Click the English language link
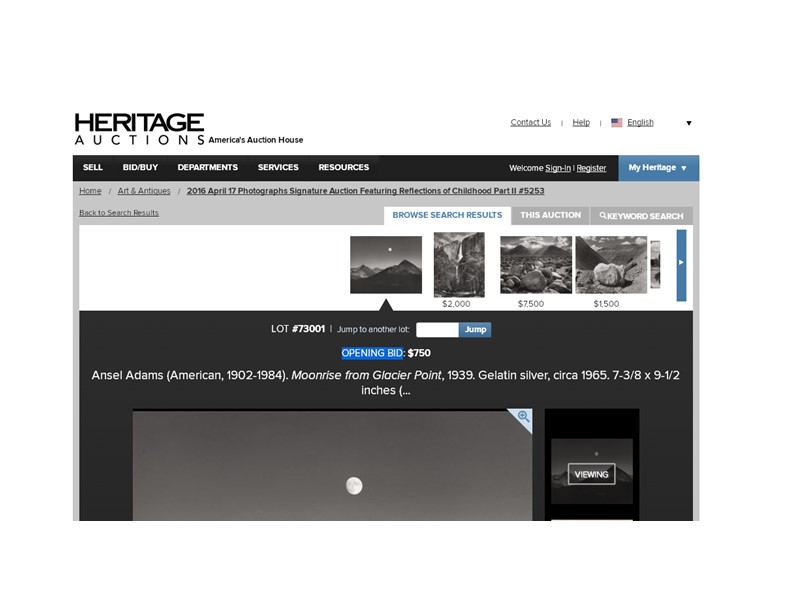The height and width of the screenshot is (600, 800). click(x=640, y=122)
